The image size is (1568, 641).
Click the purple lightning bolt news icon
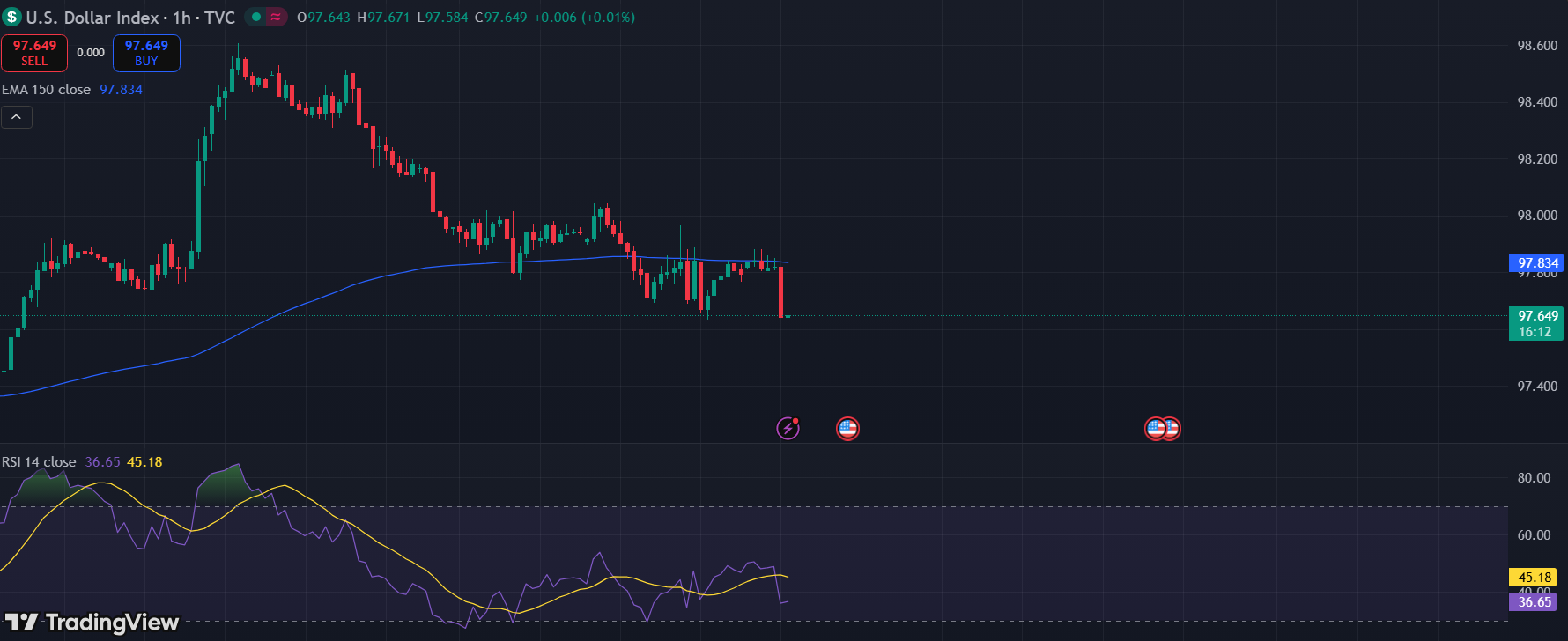tap(788, 428)
